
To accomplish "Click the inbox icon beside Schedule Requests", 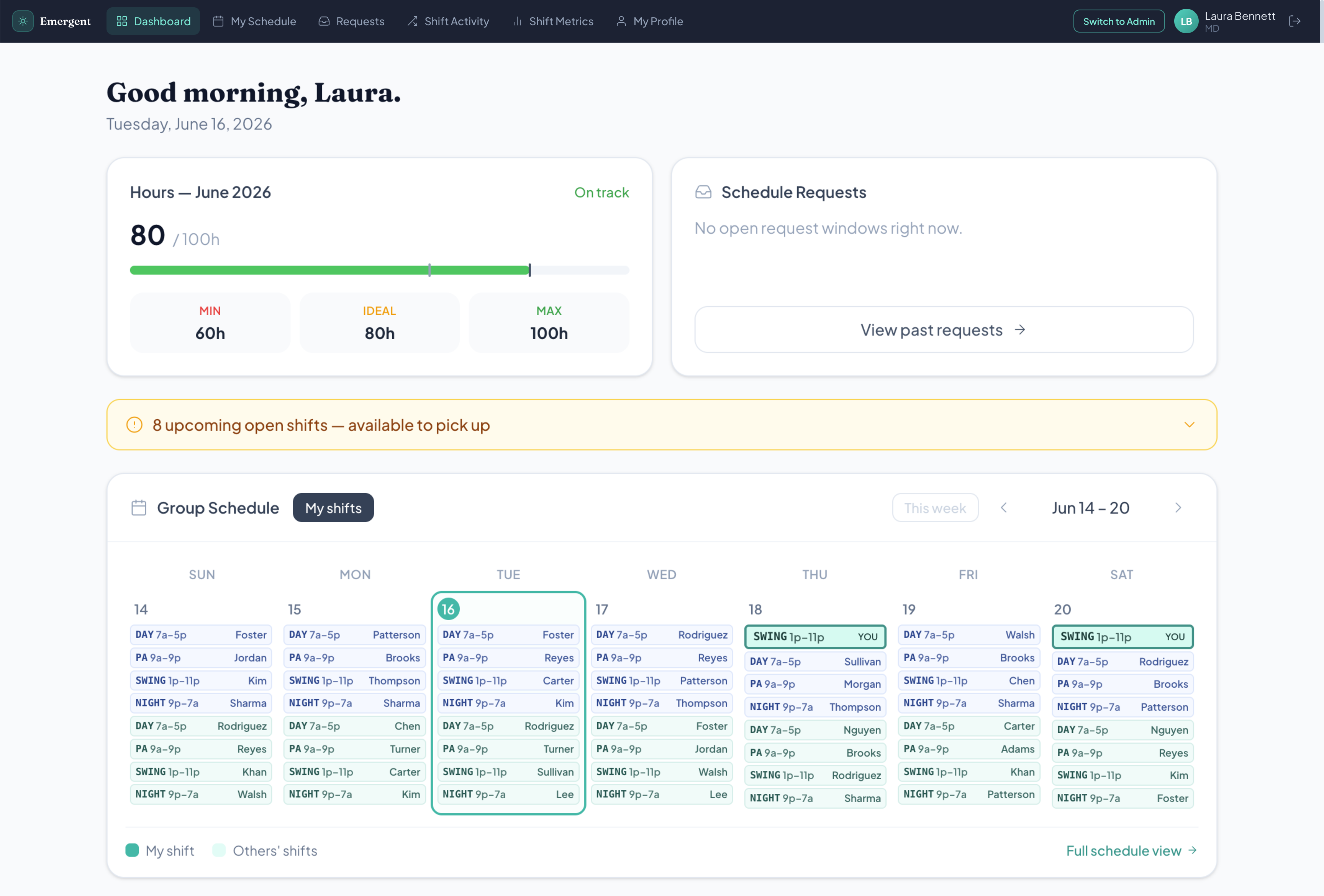I will pos(703,192).
